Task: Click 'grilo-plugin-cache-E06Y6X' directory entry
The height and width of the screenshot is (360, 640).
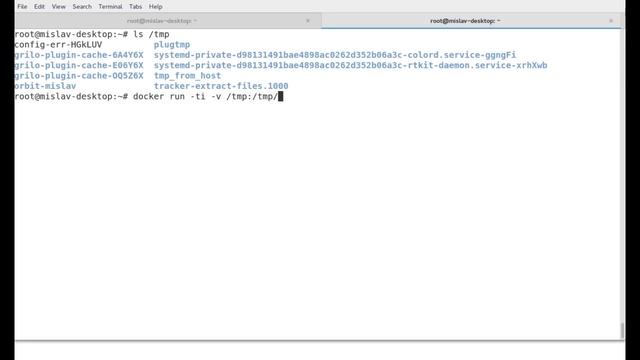Action: 79,65
